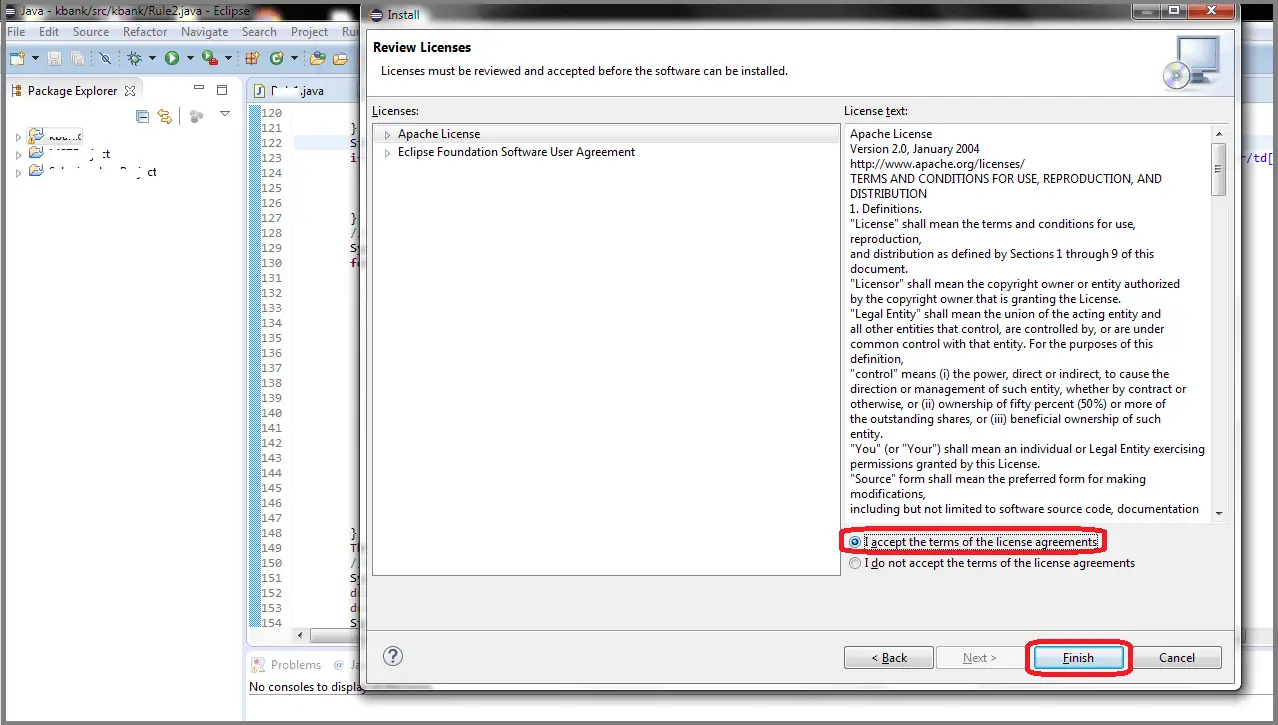
Task: Open the Package Explorer View Menu triangle
Action: pos(225,114)
